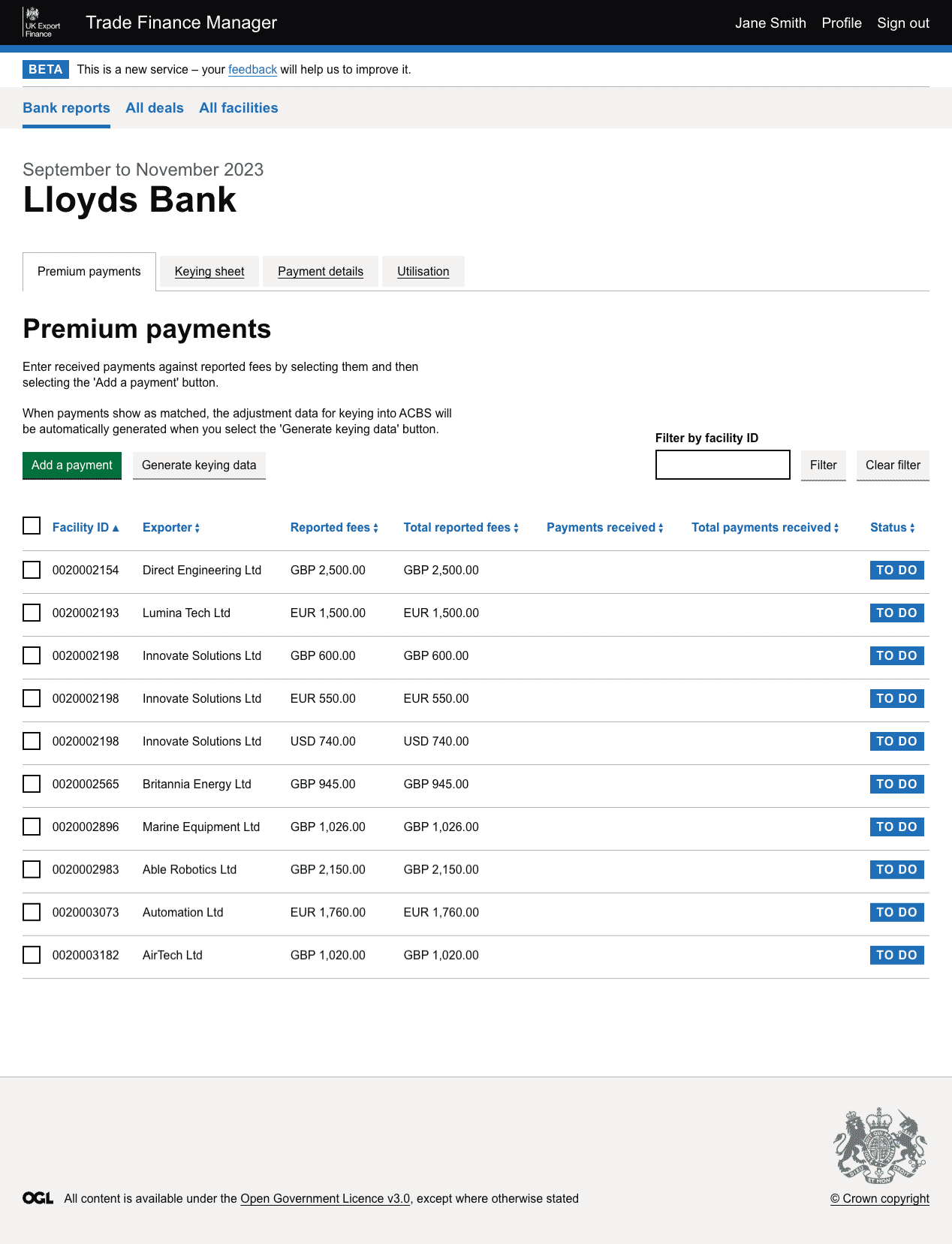
Task: Open the Crown copyright link
Action: point(880,1199)
